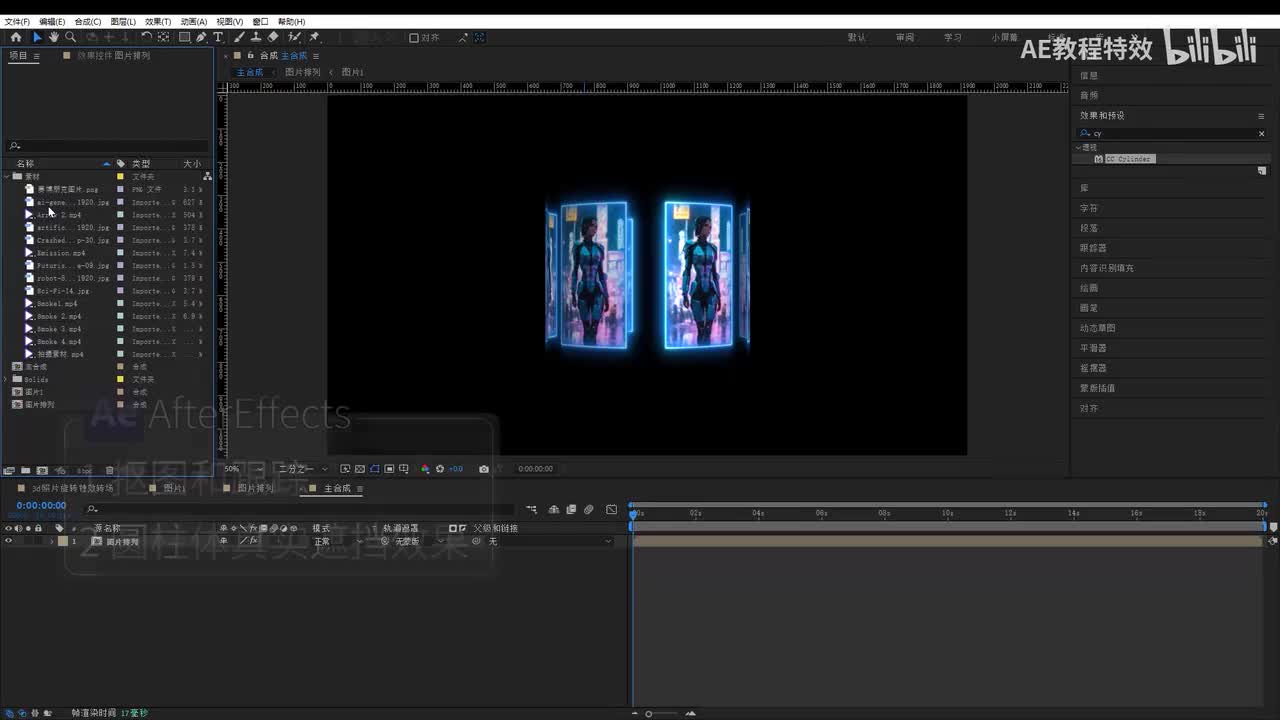Open the 正常 blending mode dropdown

(338, 541)
